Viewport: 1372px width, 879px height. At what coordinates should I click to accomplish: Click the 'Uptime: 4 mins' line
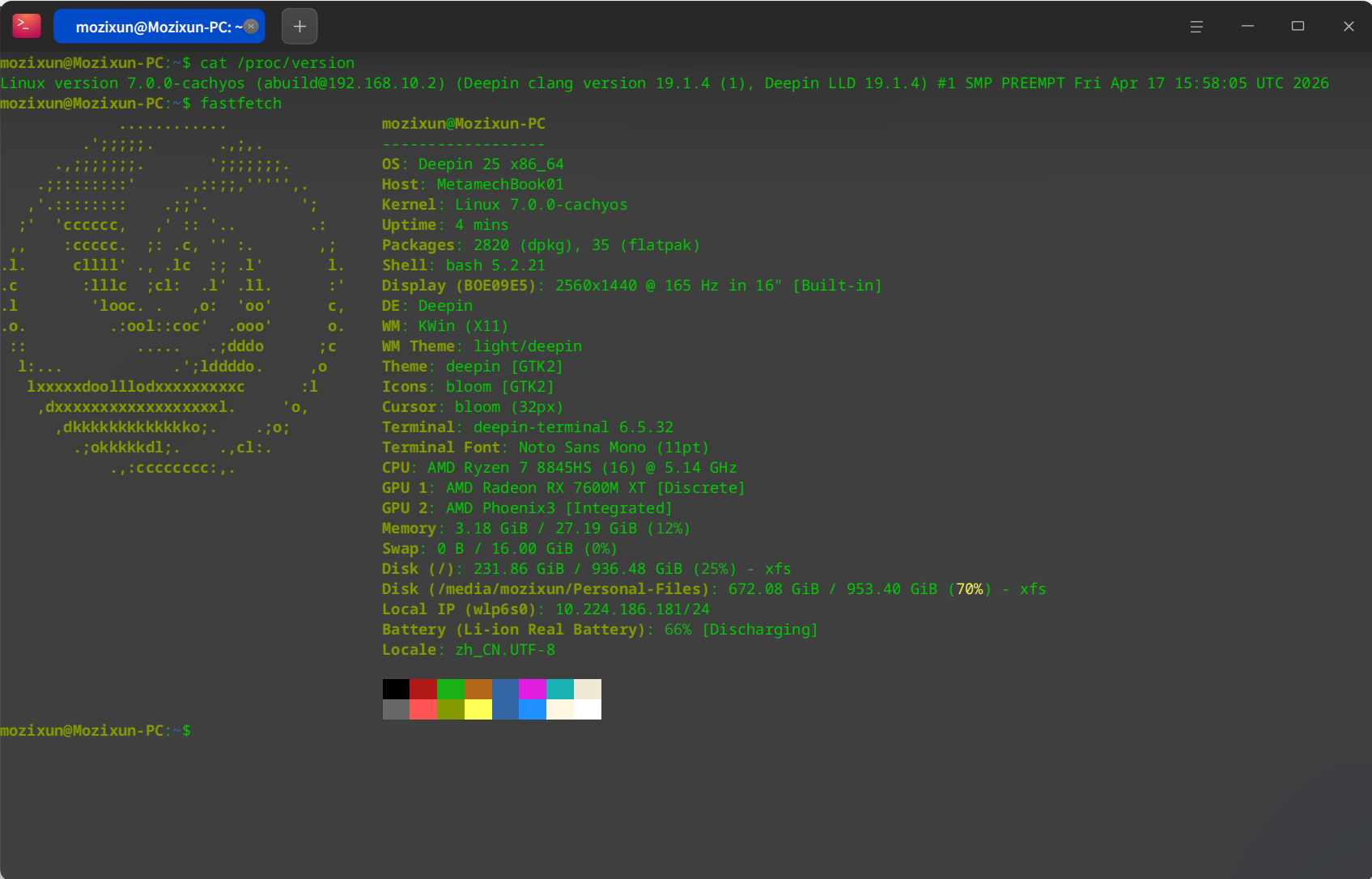445,225
